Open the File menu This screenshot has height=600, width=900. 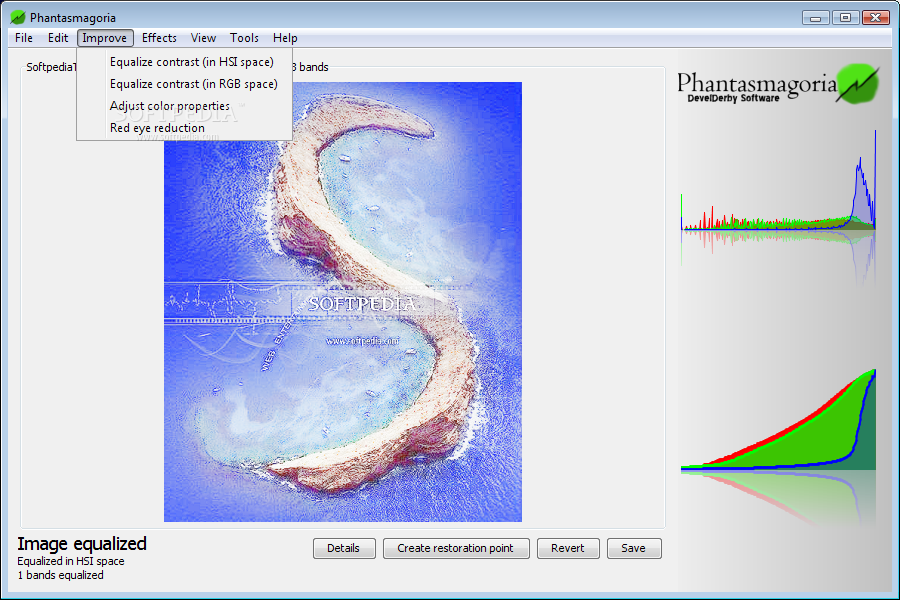tap(24, 38)
